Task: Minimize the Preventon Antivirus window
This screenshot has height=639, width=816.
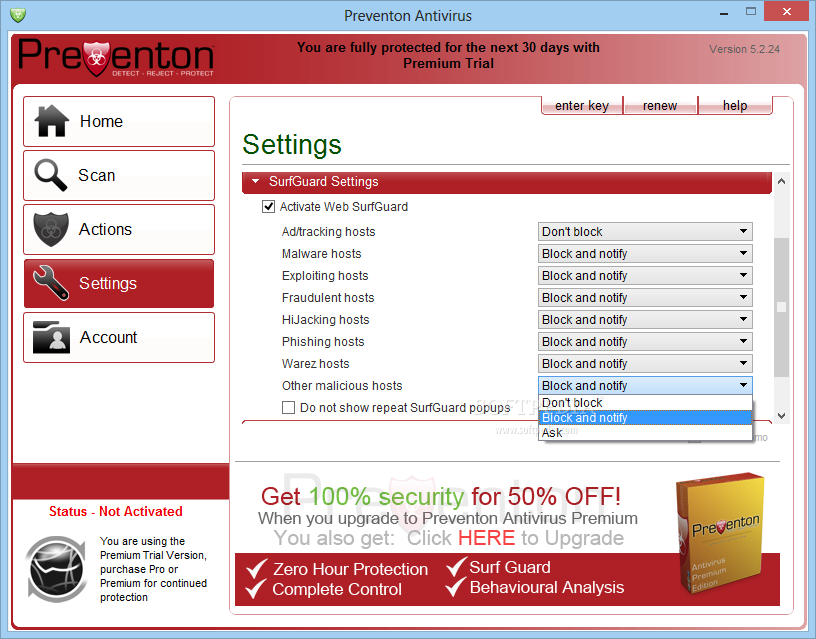Action: pyautogui.click(x=723, y=12)
